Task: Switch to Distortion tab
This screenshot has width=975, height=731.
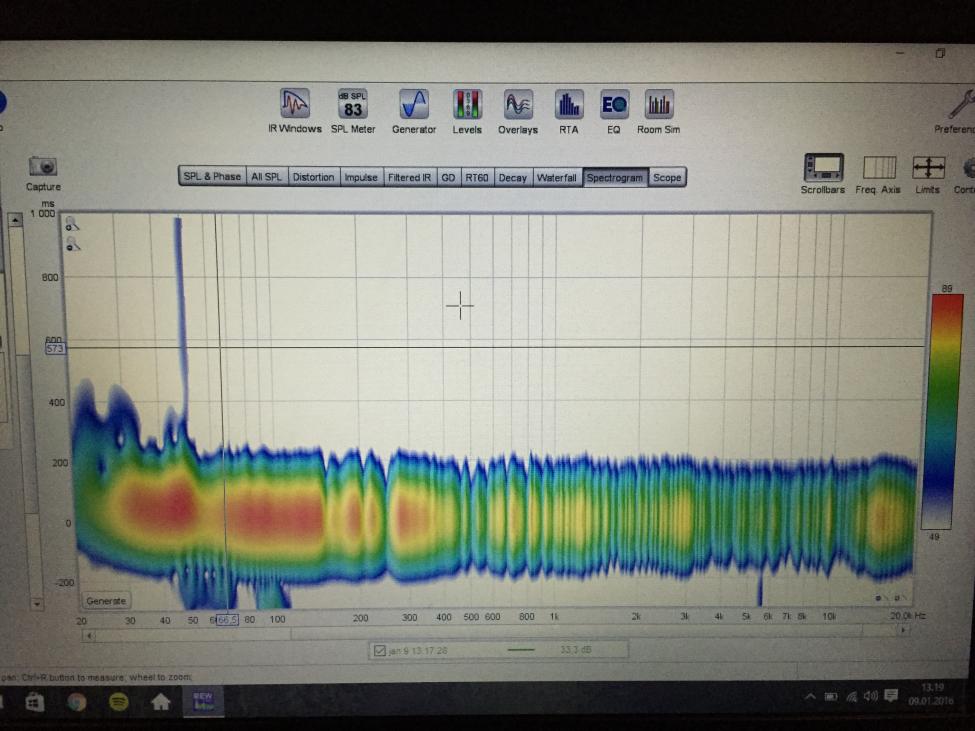Action: point(313,177)
